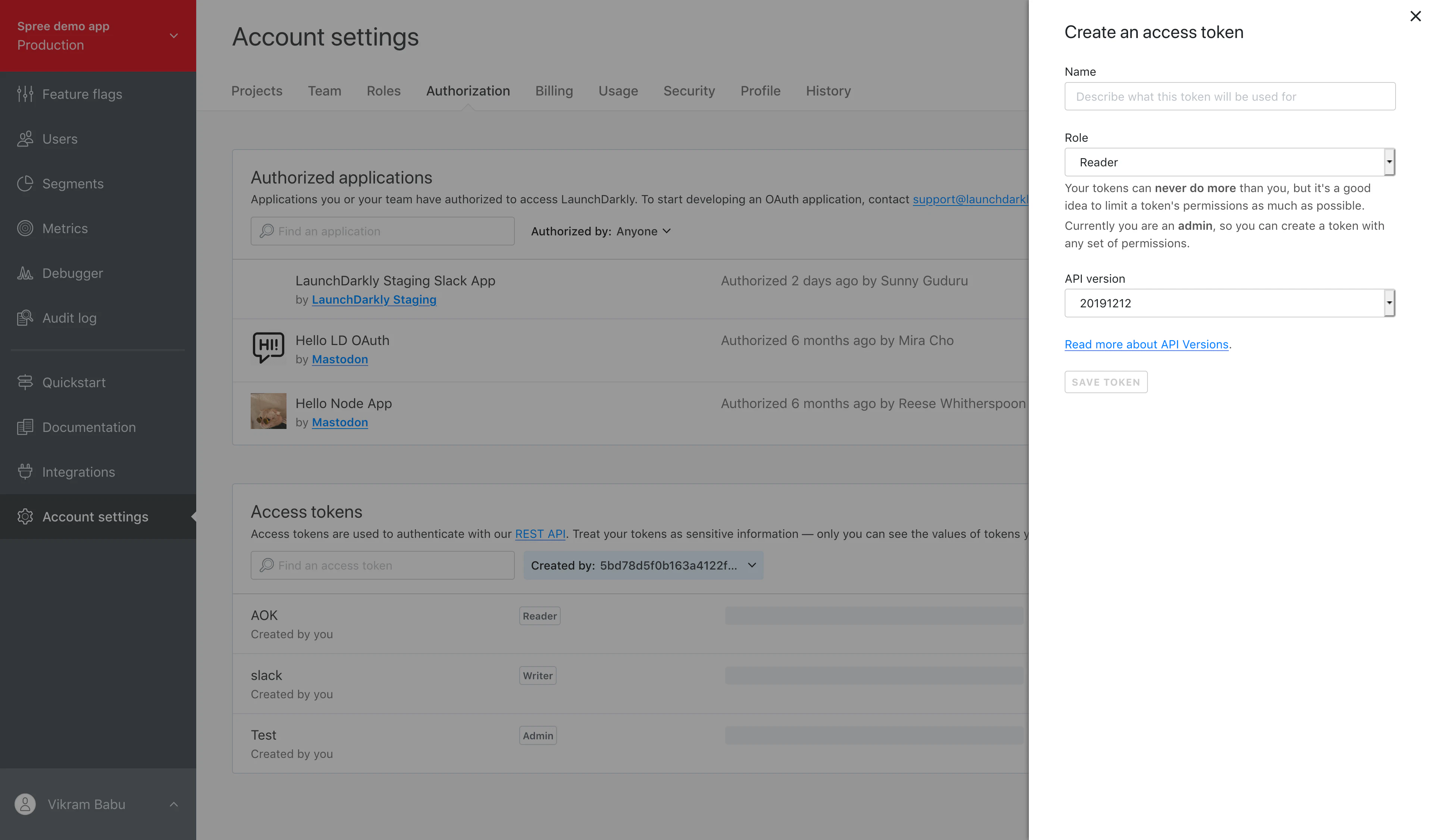Image resolution: width=1431 pixels, height=840 pixels.
Task: Switch to the Billing tab
Action: (554, 91)
